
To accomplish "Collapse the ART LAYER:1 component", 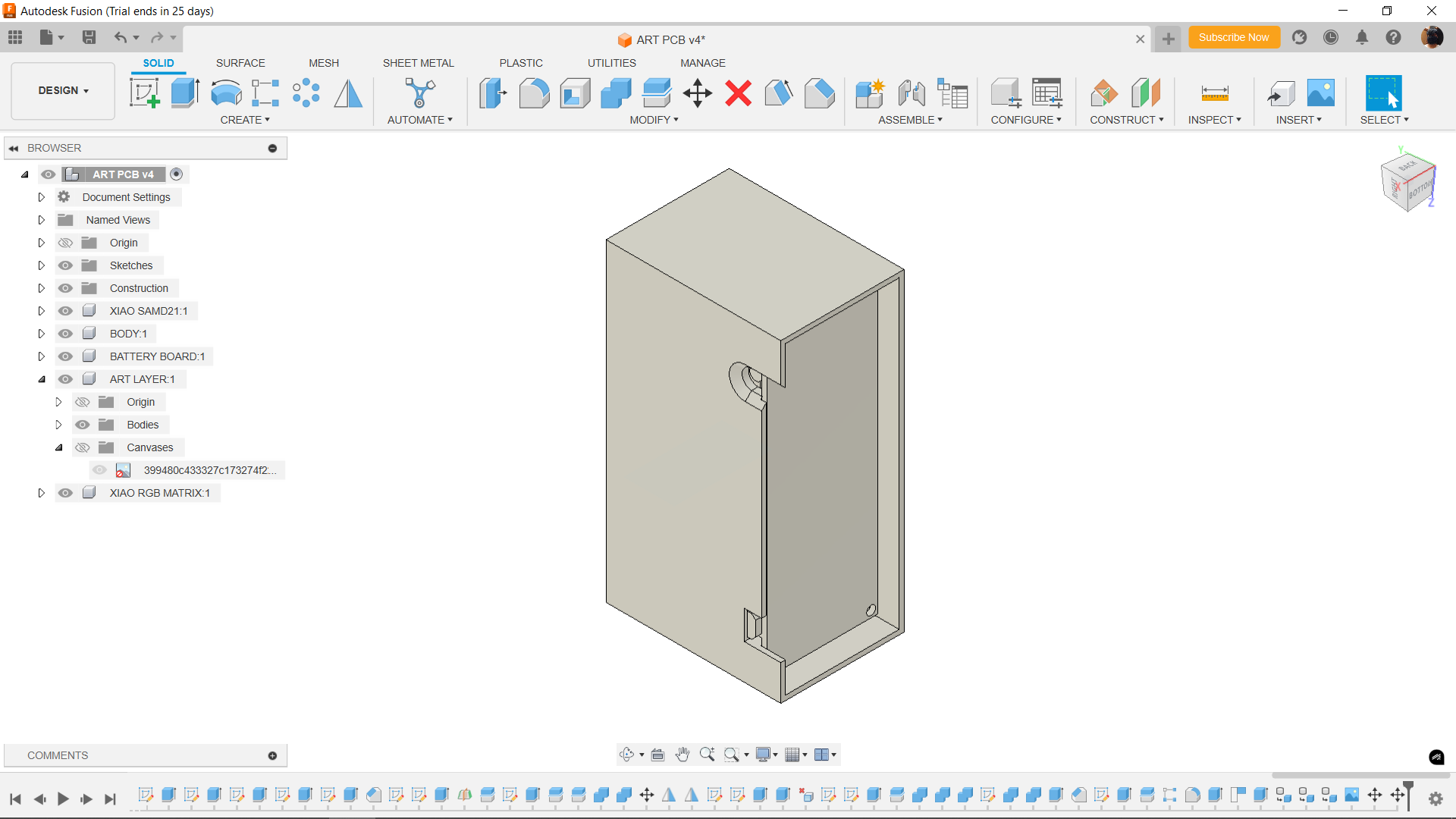I will (42, 379).
